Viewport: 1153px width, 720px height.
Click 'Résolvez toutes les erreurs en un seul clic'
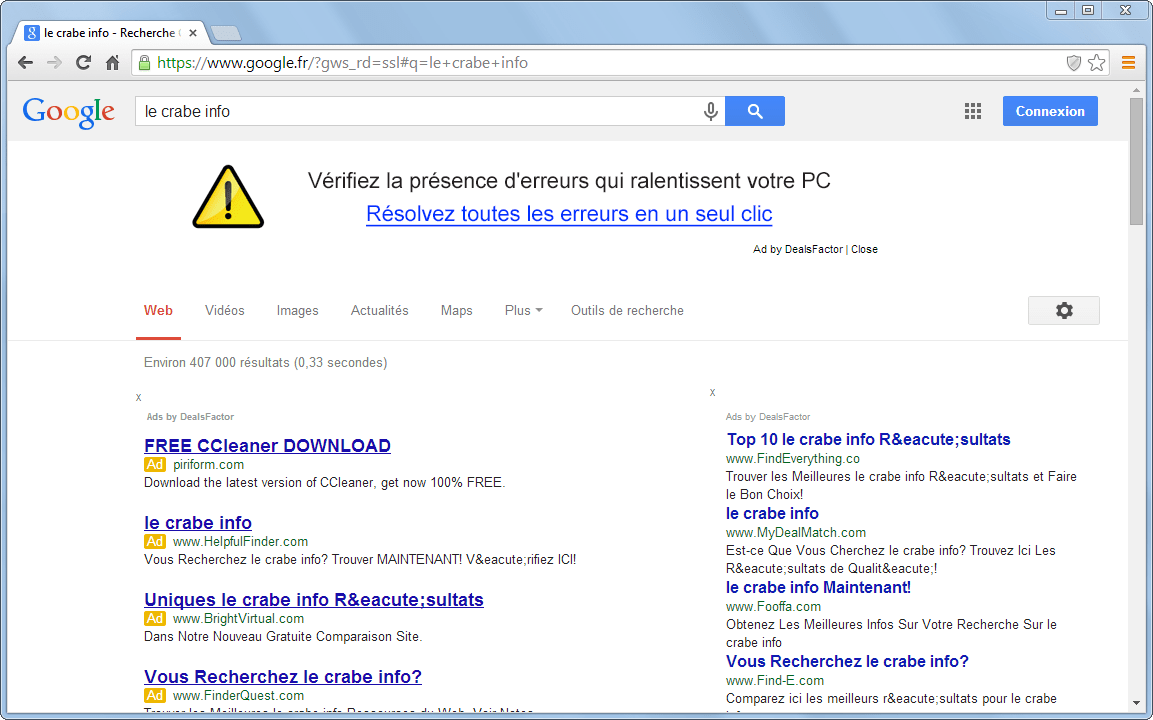[x=569, y=214]
